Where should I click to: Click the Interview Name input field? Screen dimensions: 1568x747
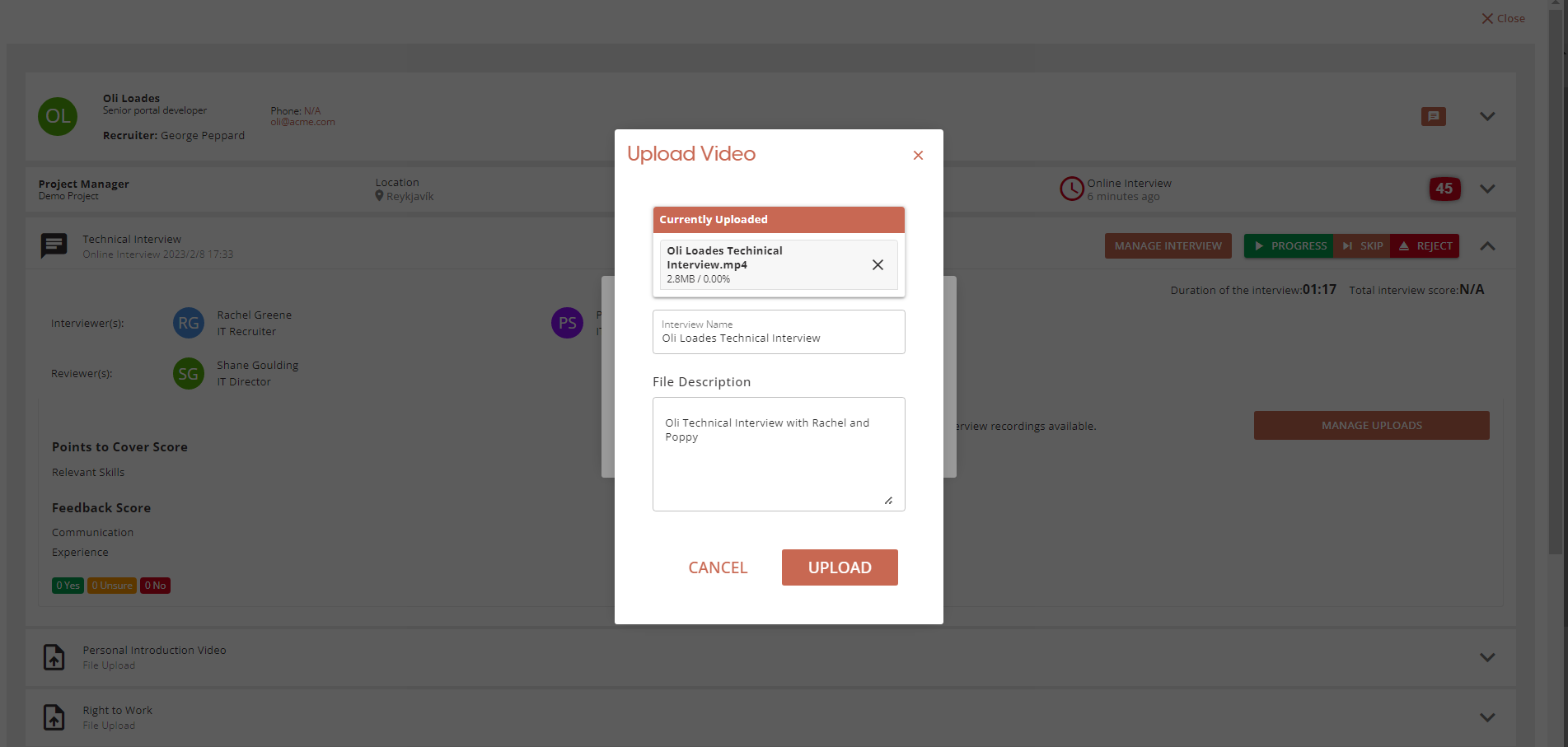tap(778, 338)
